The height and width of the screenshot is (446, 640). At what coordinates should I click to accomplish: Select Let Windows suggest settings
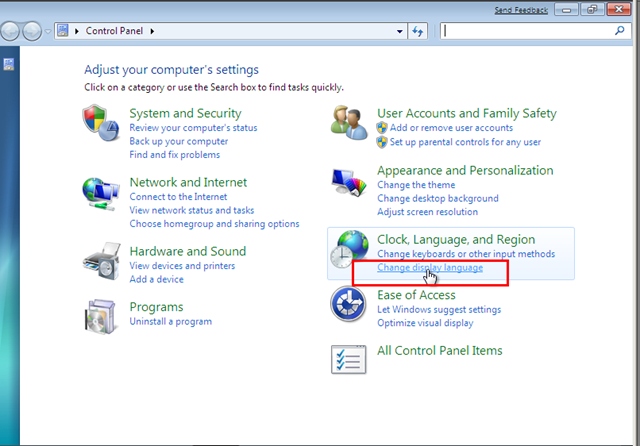[439, 309]
